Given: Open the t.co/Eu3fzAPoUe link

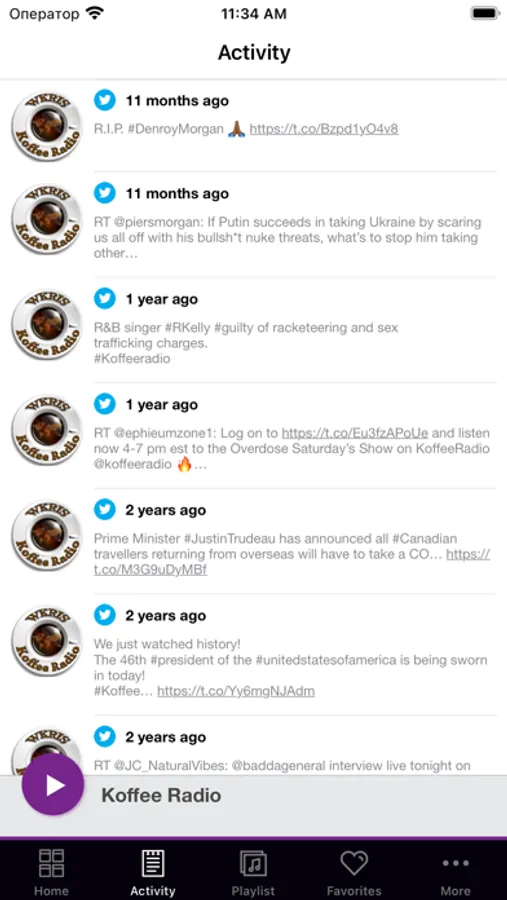Looking at the screenshot, I should (x=355, y=433).
